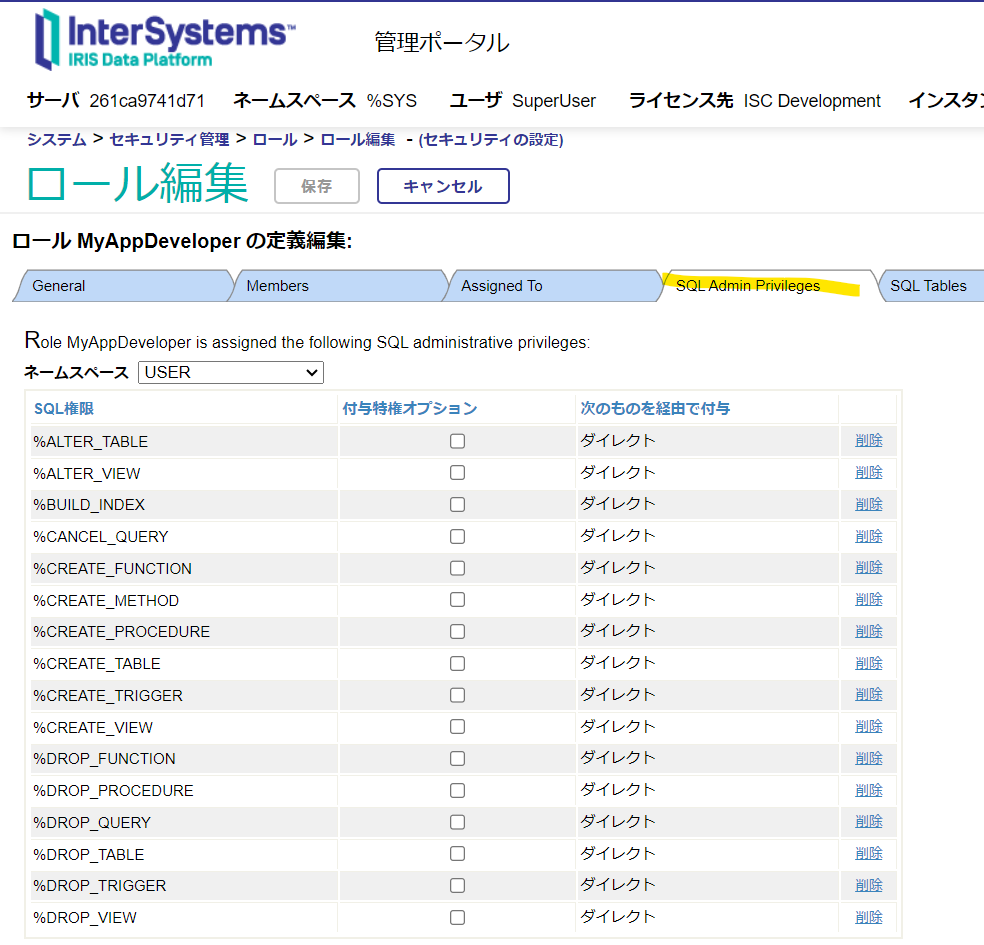Image resolution: width=984 pixels, height=945 pixels.
Task: Click 削除 for %CREATE_TRIGGER row
Action: pos(868,695)
